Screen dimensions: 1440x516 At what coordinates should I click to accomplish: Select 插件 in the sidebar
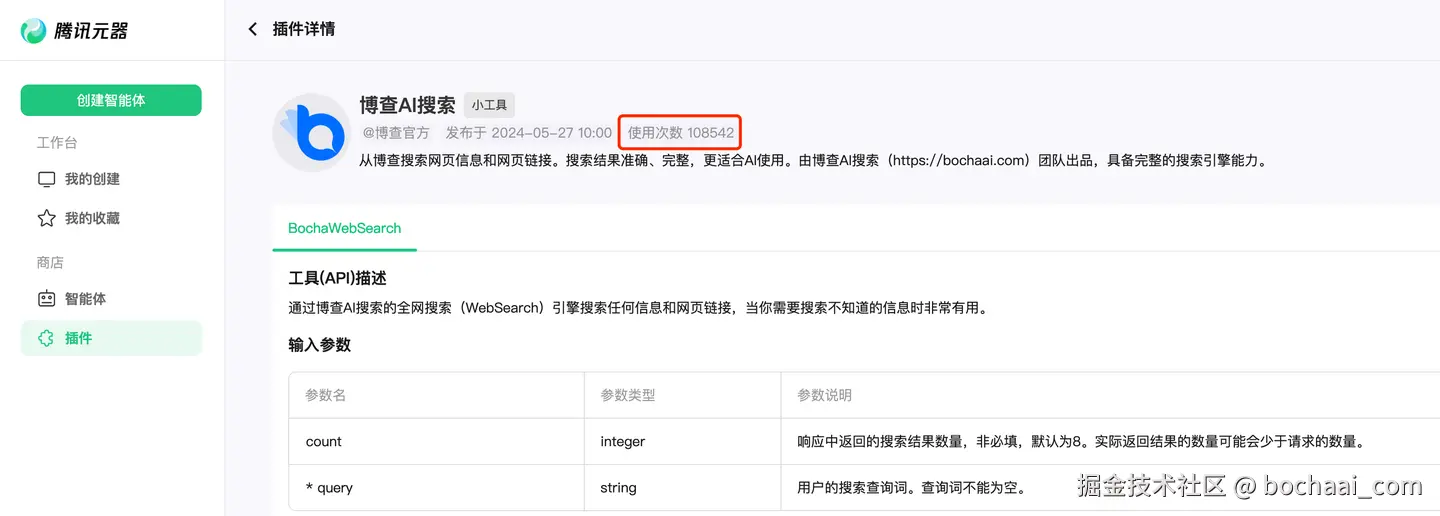pos(111,338)
